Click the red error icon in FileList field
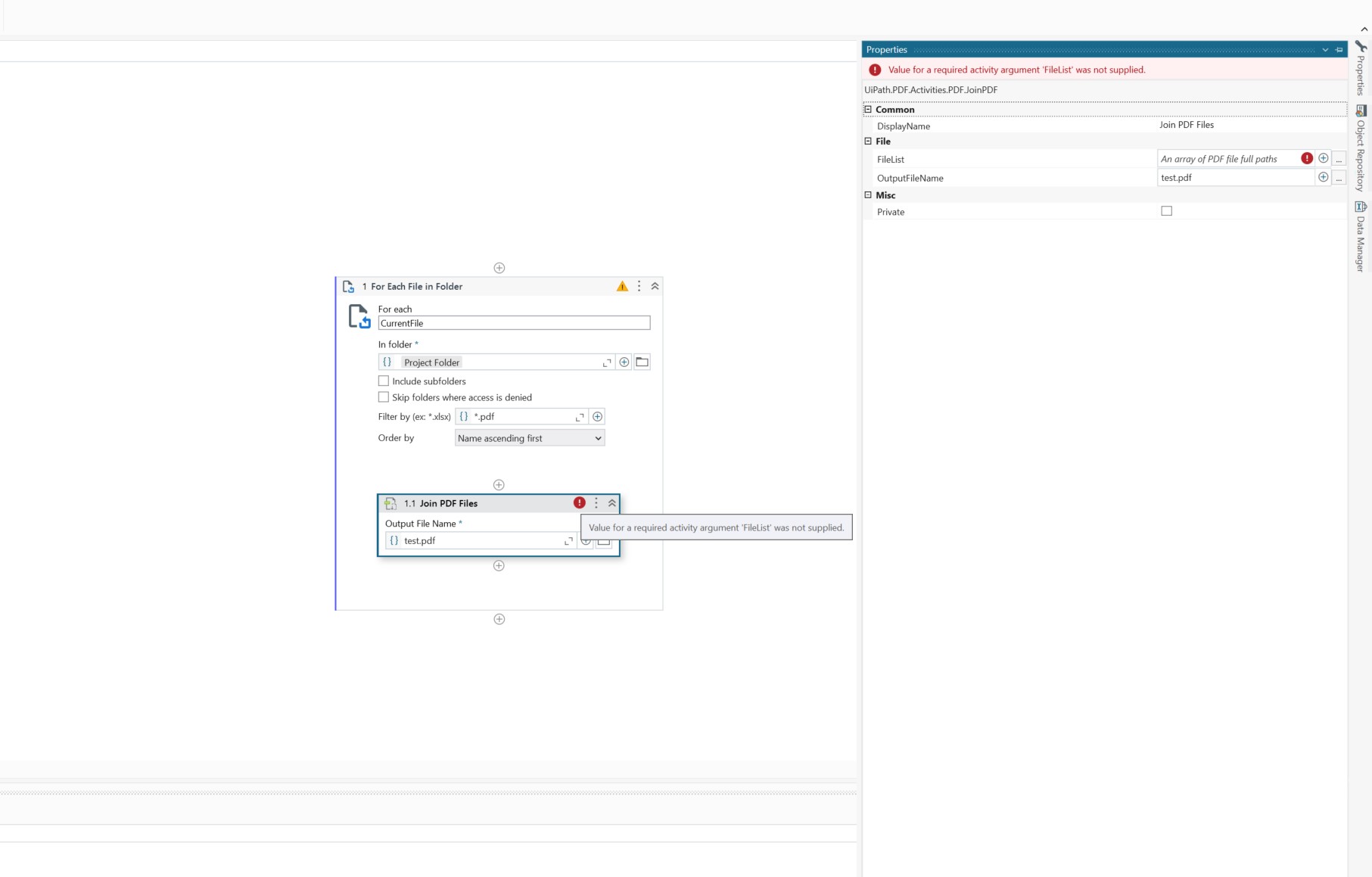The image size is (1372, 877). pos(1307,158)
